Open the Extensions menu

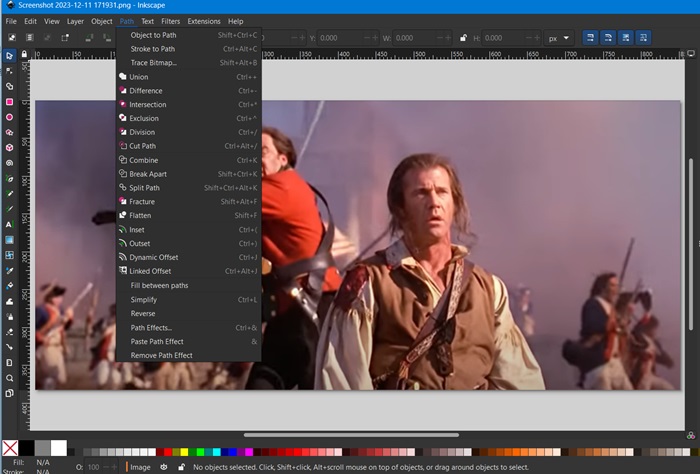[x=204, y=21]
